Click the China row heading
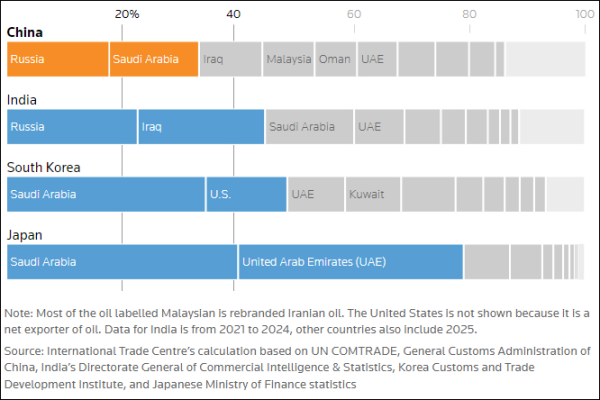600x400 pixels. (x=25, y=33)
